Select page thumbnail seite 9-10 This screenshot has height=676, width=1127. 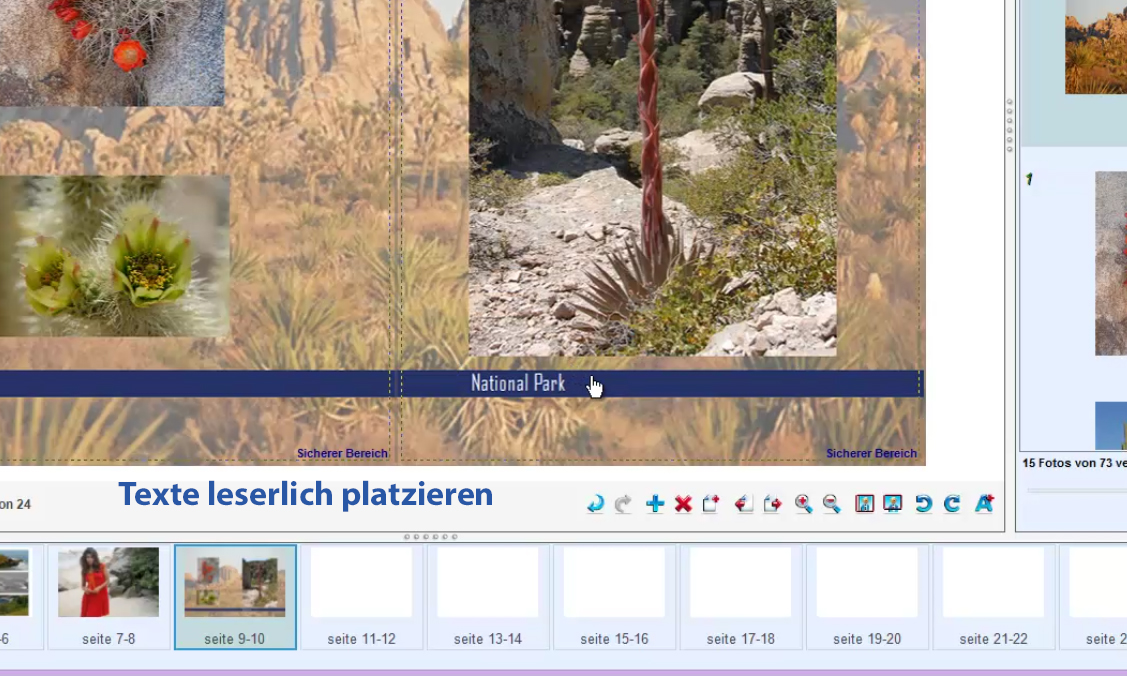coord(235,596)
